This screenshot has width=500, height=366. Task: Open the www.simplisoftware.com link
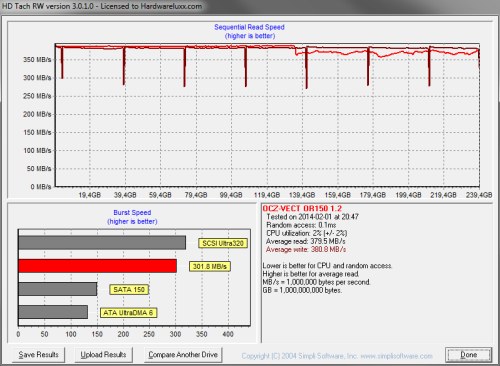[396, 356]
